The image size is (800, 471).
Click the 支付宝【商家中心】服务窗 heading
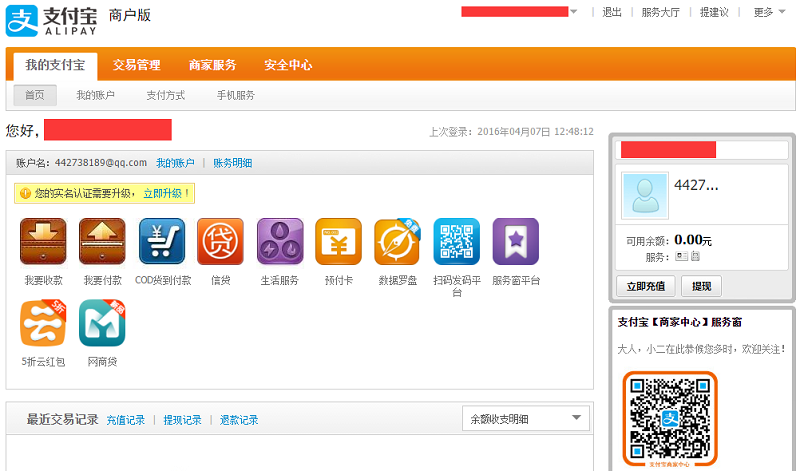point(680,322)
